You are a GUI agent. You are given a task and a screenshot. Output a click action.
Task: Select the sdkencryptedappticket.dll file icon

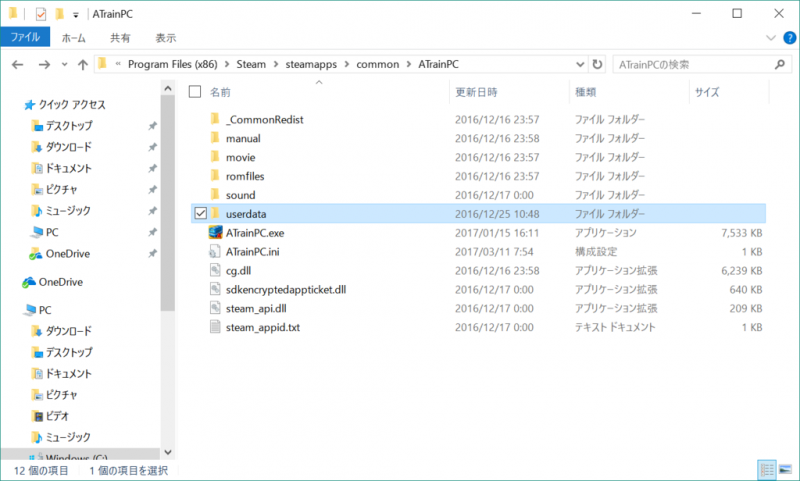215,289
